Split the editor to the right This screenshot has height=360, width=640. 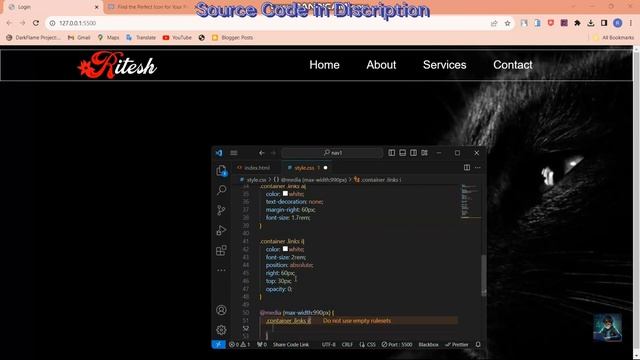[x=467, y=167]
